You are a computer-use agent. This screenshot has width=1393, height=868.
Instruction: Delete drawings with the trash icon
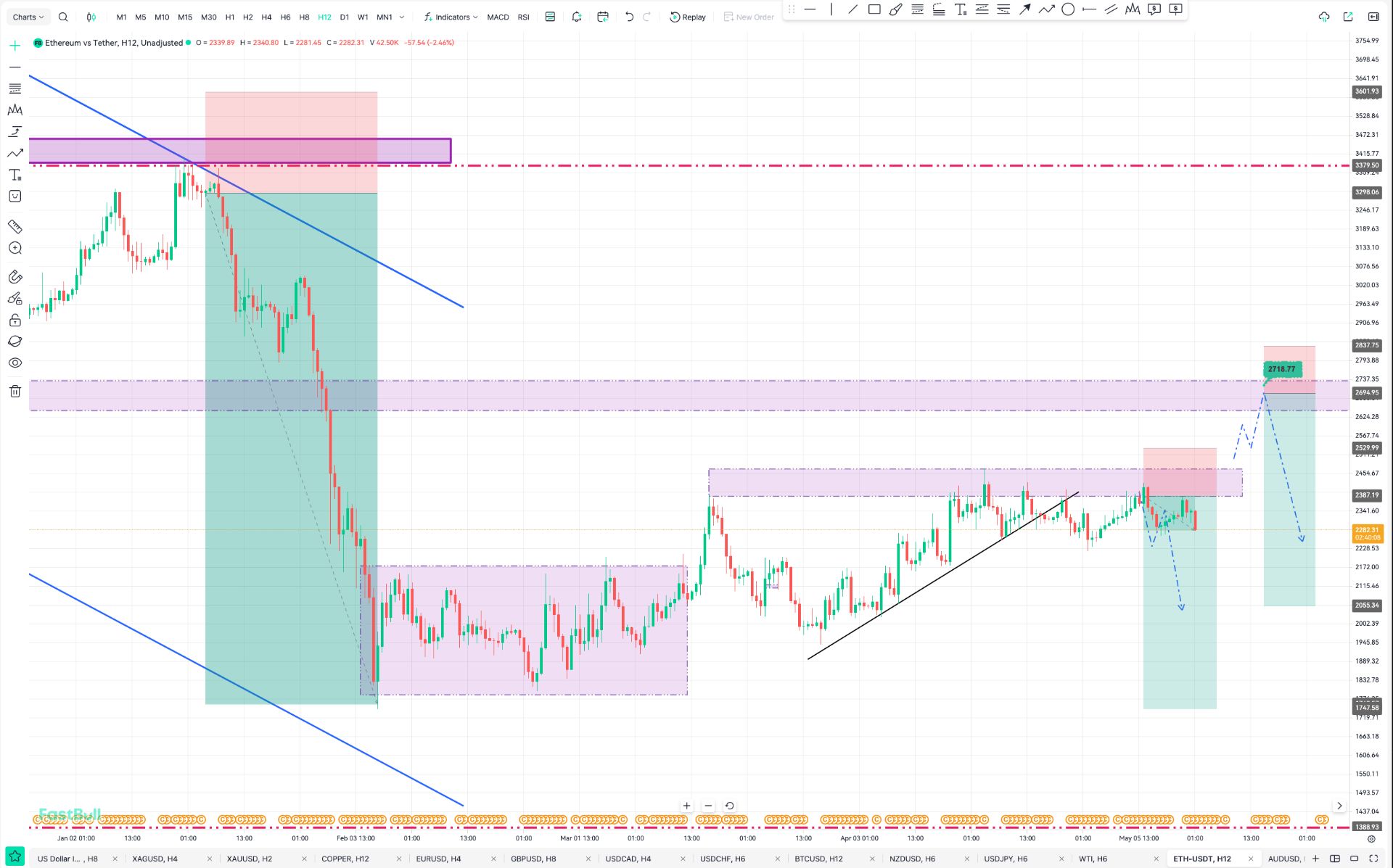point(15,392)
